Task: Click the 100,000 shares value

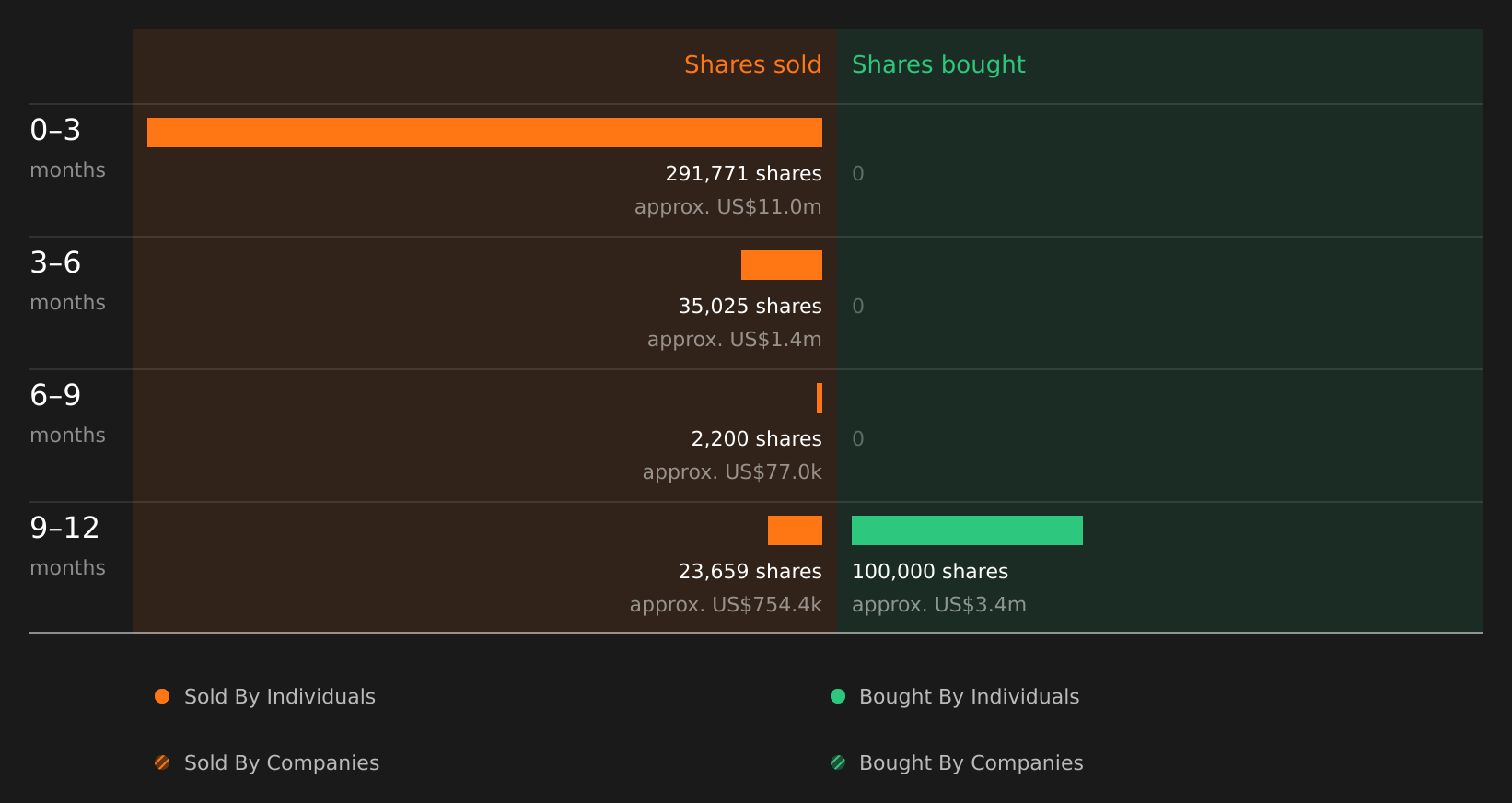Action: point(930,572)
